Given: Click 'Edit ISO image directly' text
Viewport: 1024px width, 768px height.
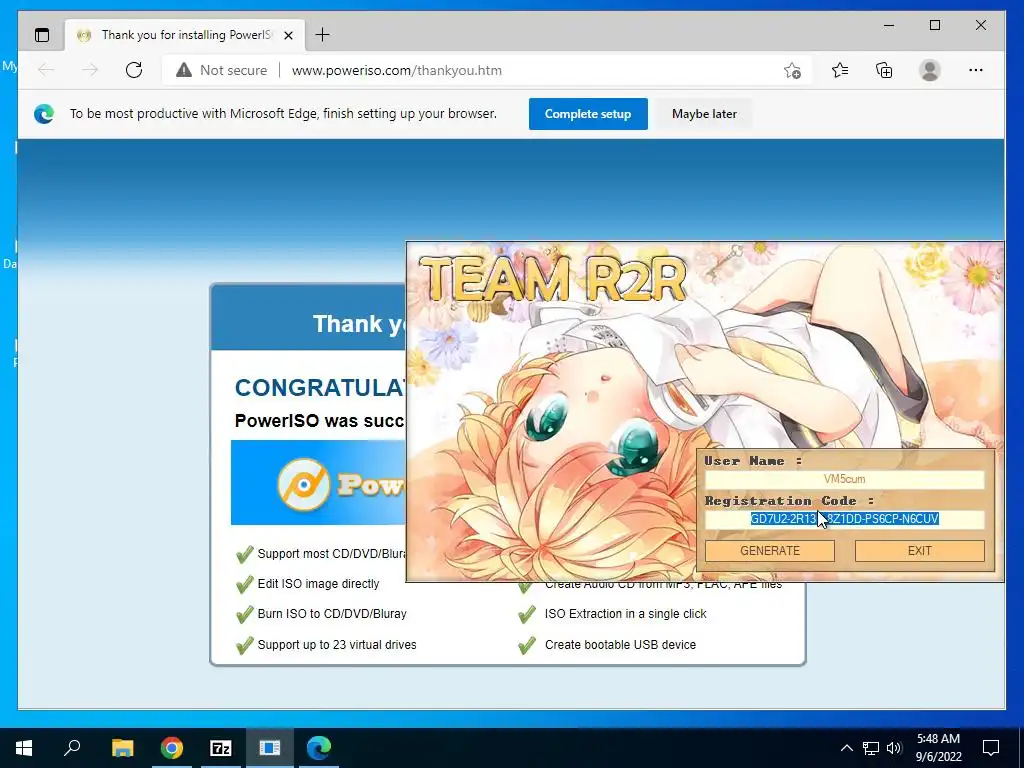Looking at the screenshot, I should pyautogui.click(x=318, y=584).
